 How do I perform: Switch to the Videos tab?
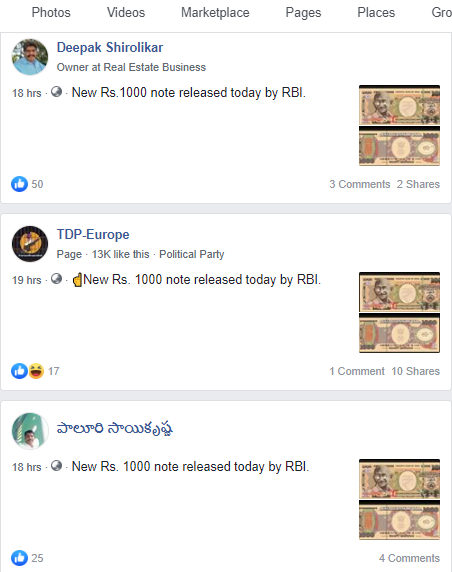126,13
